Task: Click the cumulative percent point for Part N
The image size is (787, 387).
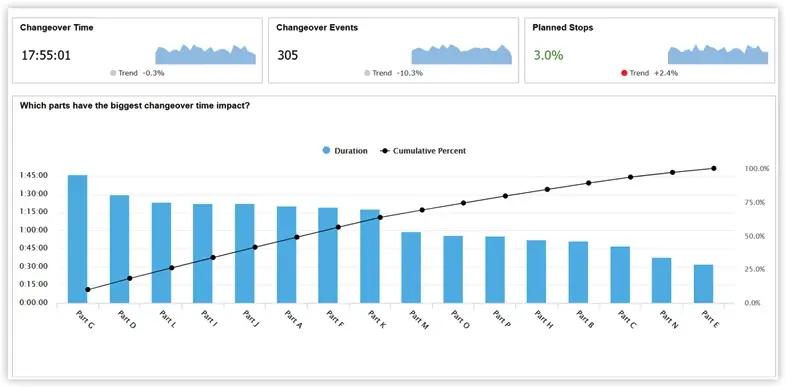Action: coord(672,172)
